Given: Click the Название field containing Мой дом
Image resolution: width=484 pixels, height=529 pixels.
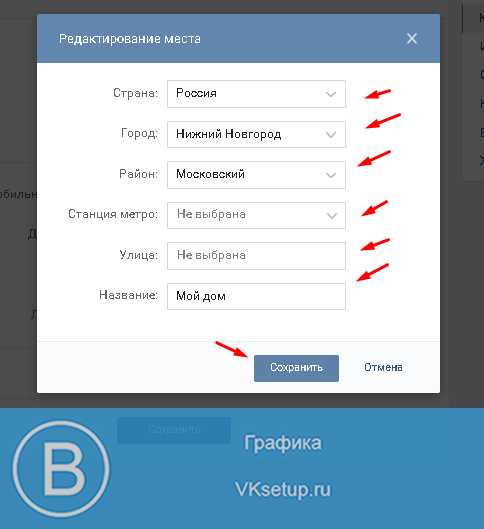Looking at the screenshot, I should click(256, 296).
